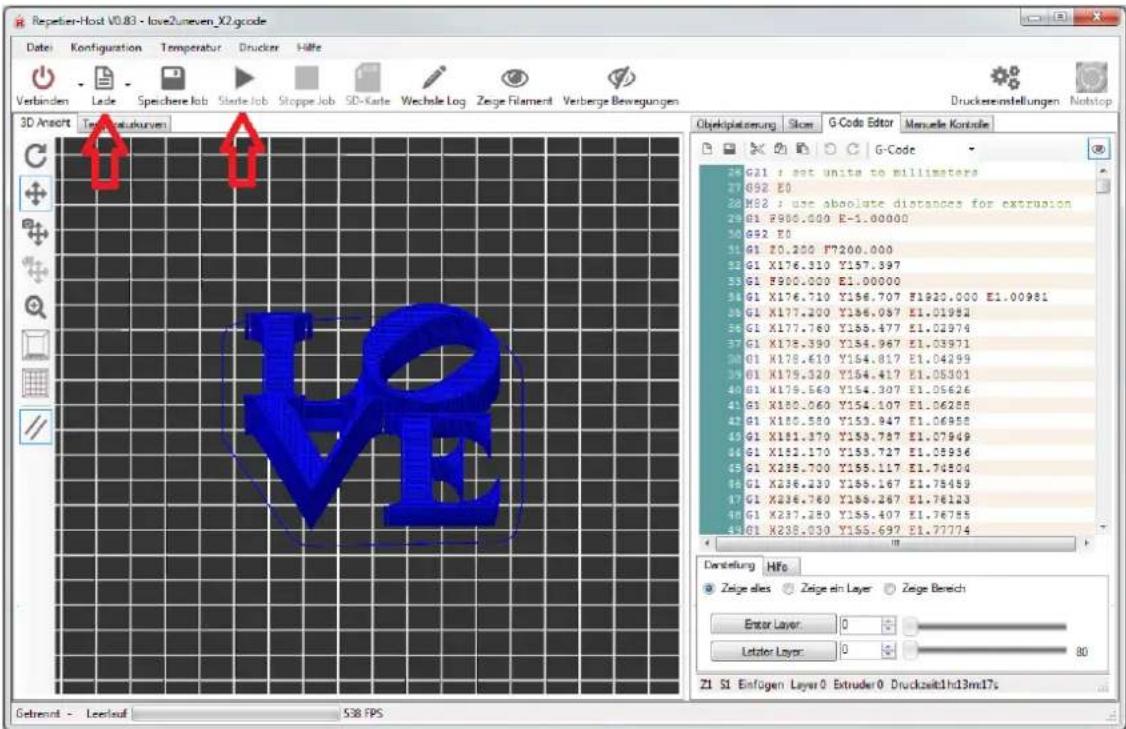Open the Datei menu
1126x729 pixels.
[39, 47]
